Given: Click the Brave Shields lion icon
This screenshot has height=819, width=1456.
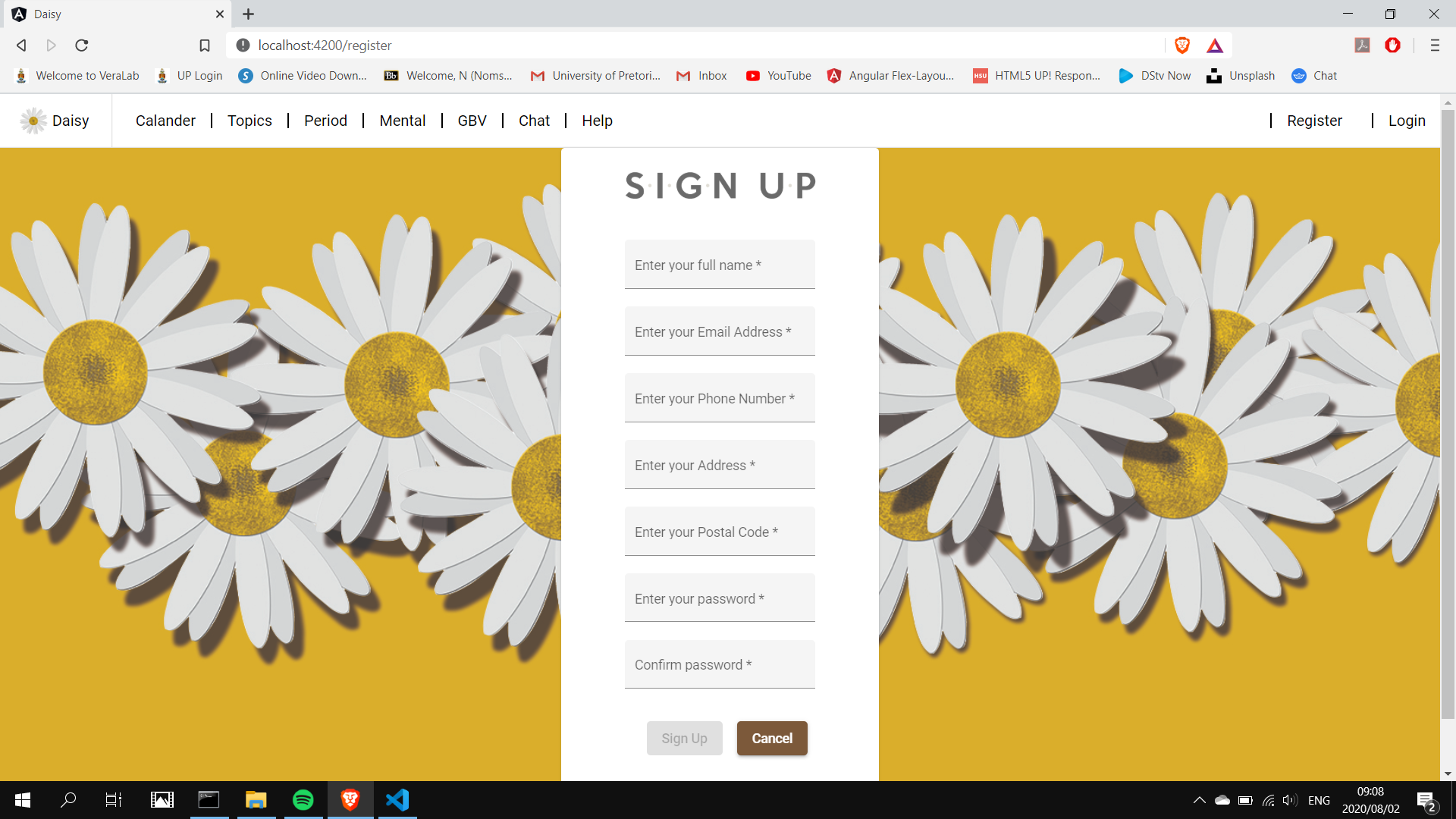Looking at the screenshot, I should click(x=1181, y=45).
